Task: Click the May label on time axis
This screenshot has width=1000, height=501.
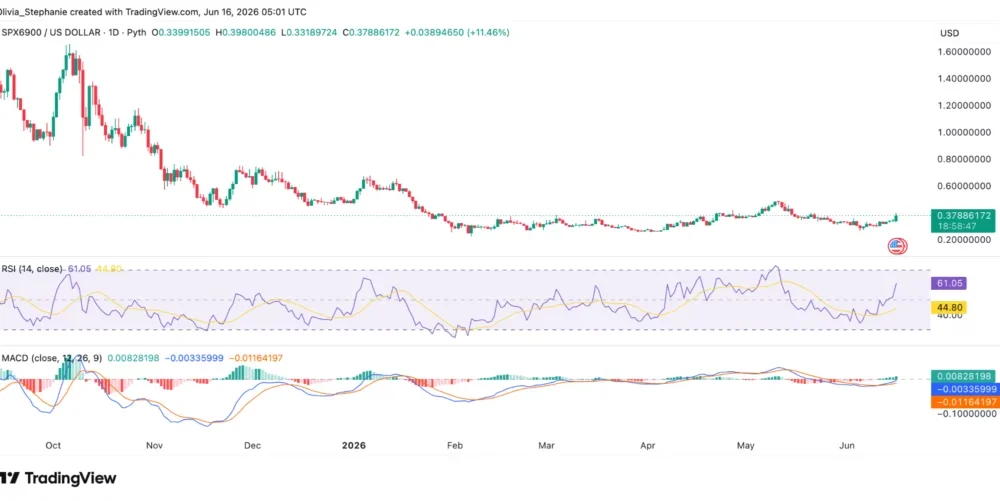Action: 745,446
